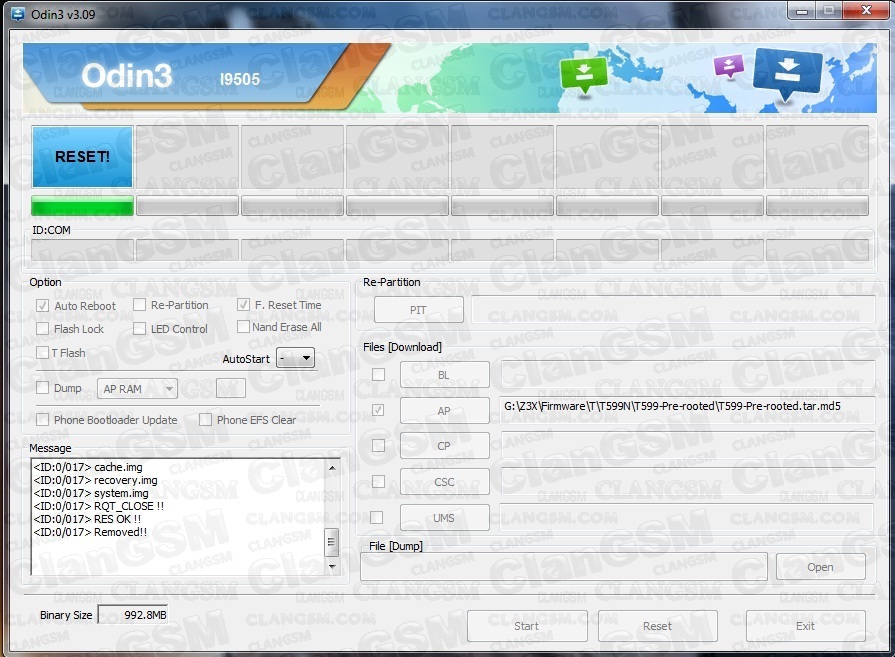The image size is (895, 657).
Task: Click the BL file button
Action: (x=444, y=375)
